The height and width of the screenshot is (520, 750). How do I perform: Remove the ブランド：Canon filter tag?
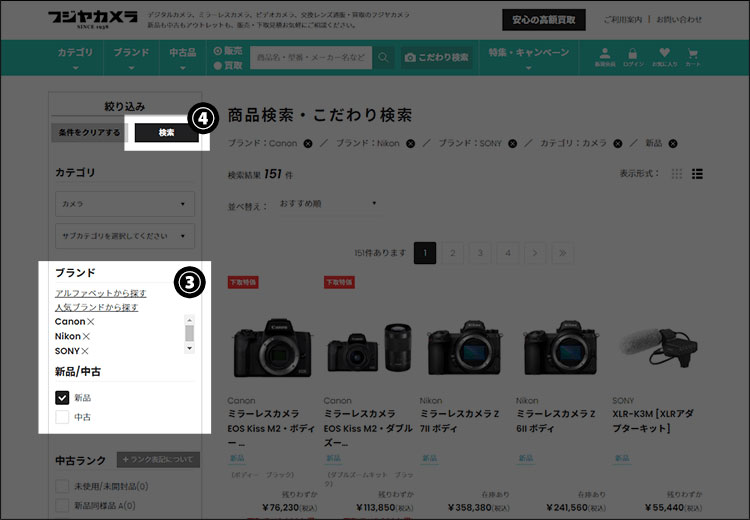308,144
